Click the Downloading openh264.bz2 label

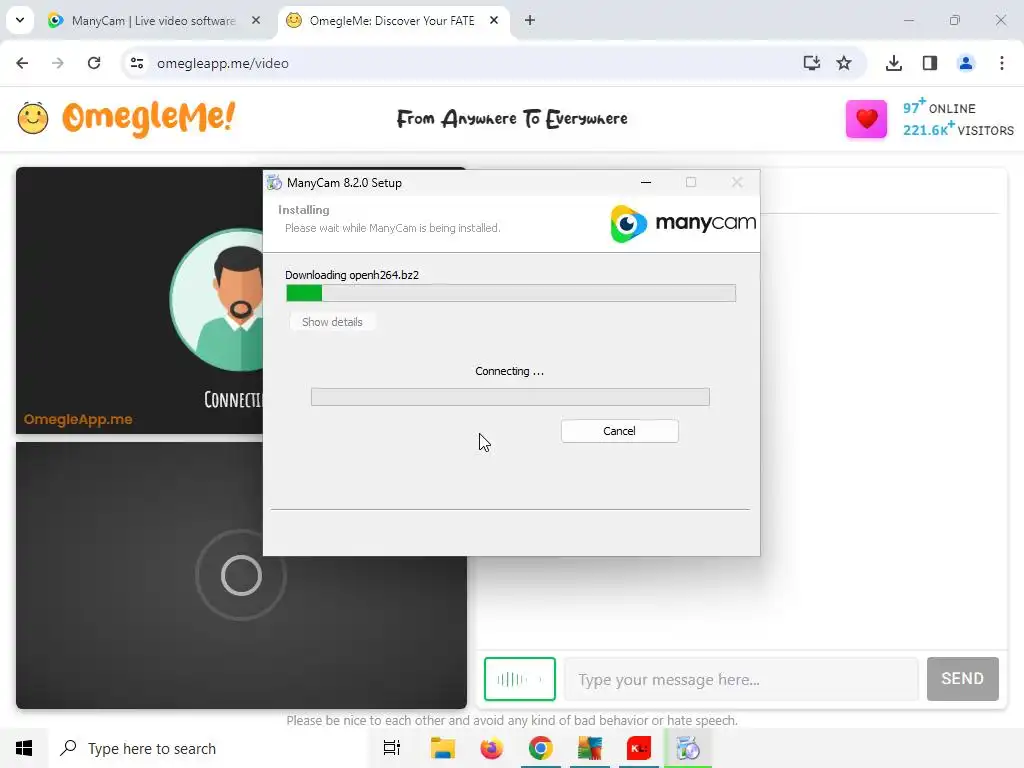(352, 275)
